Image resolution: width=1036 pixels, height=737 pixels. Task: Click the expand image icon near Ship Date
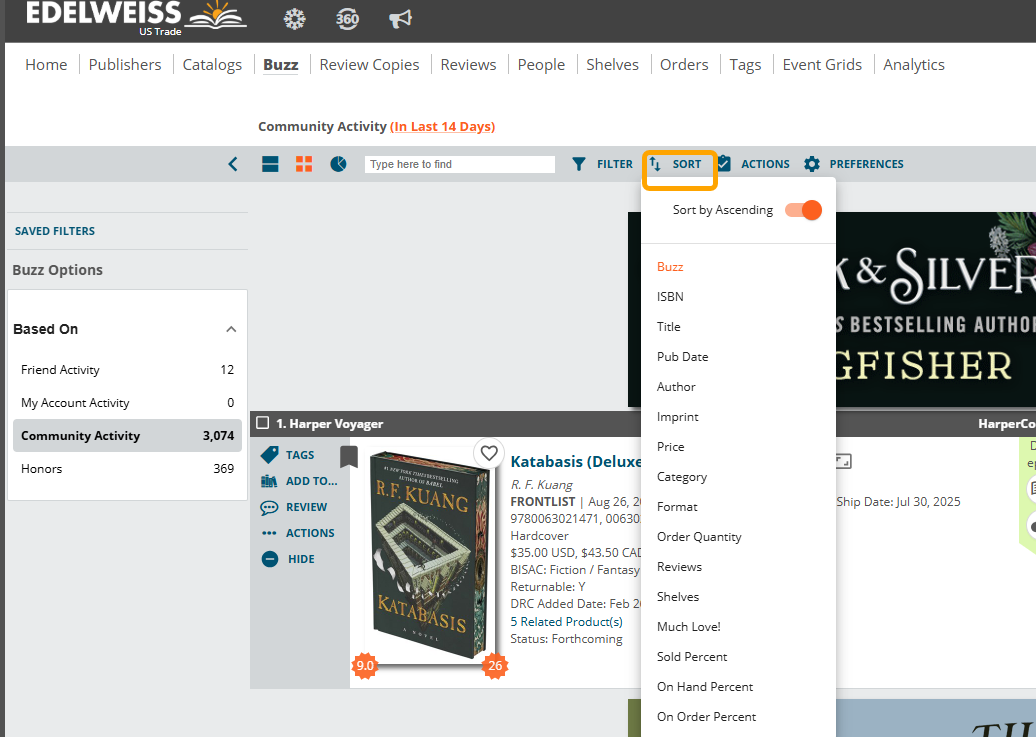(844, 461)
